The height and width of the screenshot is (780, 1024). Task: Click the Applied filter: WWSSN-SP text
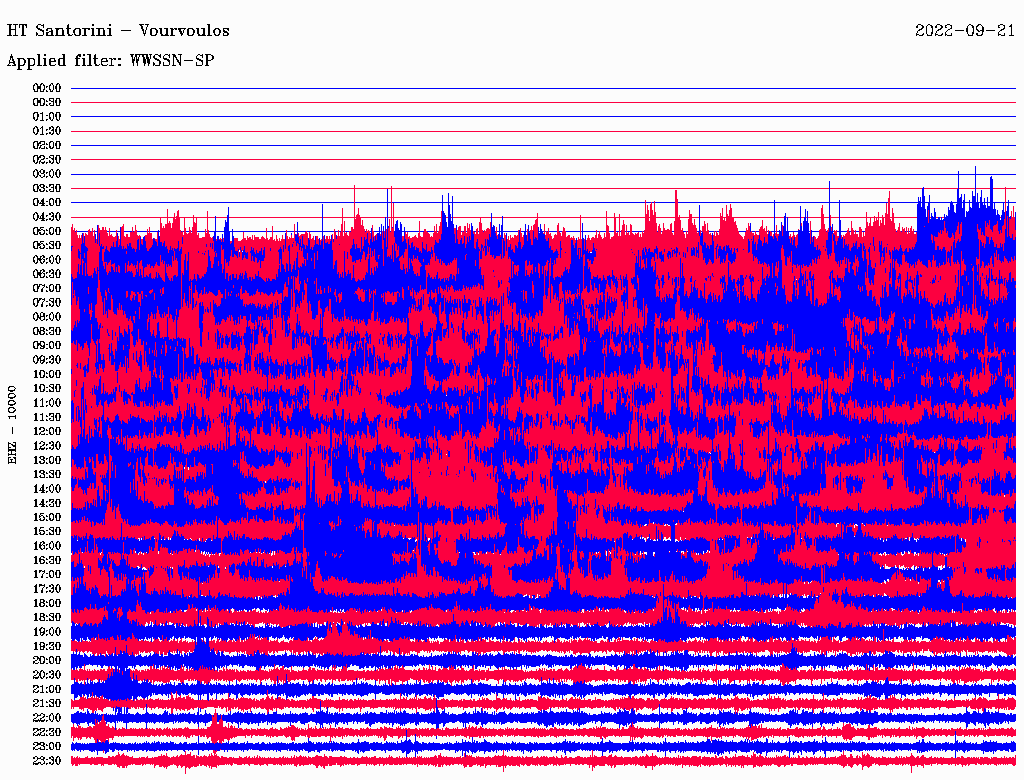110,61
